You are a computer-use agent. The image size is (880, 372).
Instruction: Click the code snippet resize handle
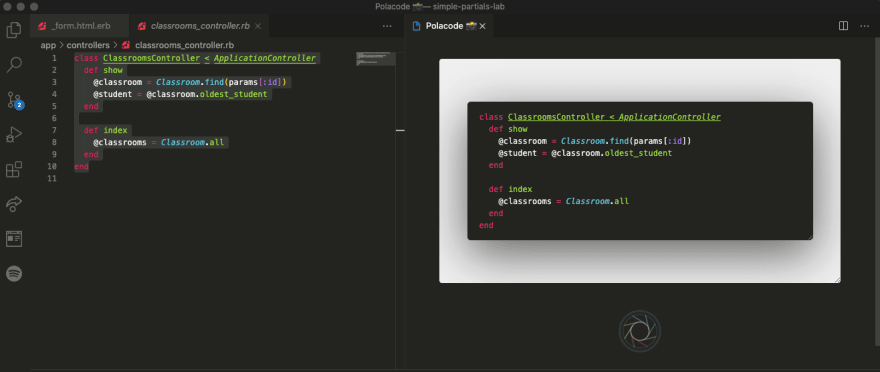tap(809, 237)
